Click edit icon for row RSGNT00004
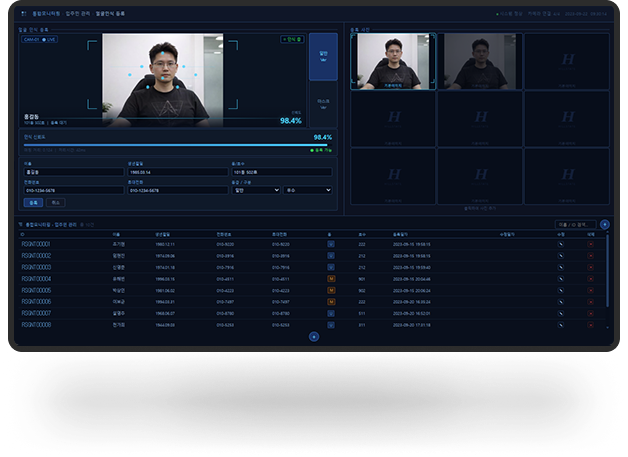 561,278
